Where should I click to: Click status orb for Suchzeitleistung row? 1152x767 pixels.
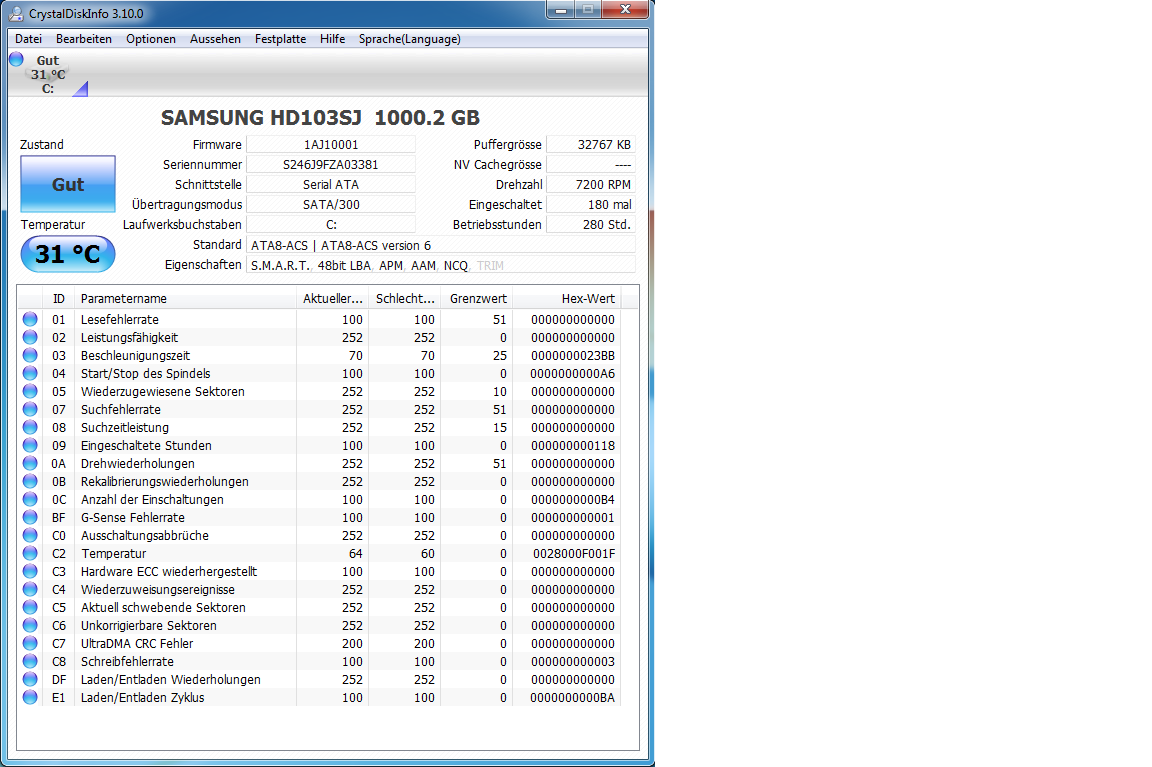pyautogui.click(x=30, y=427)
